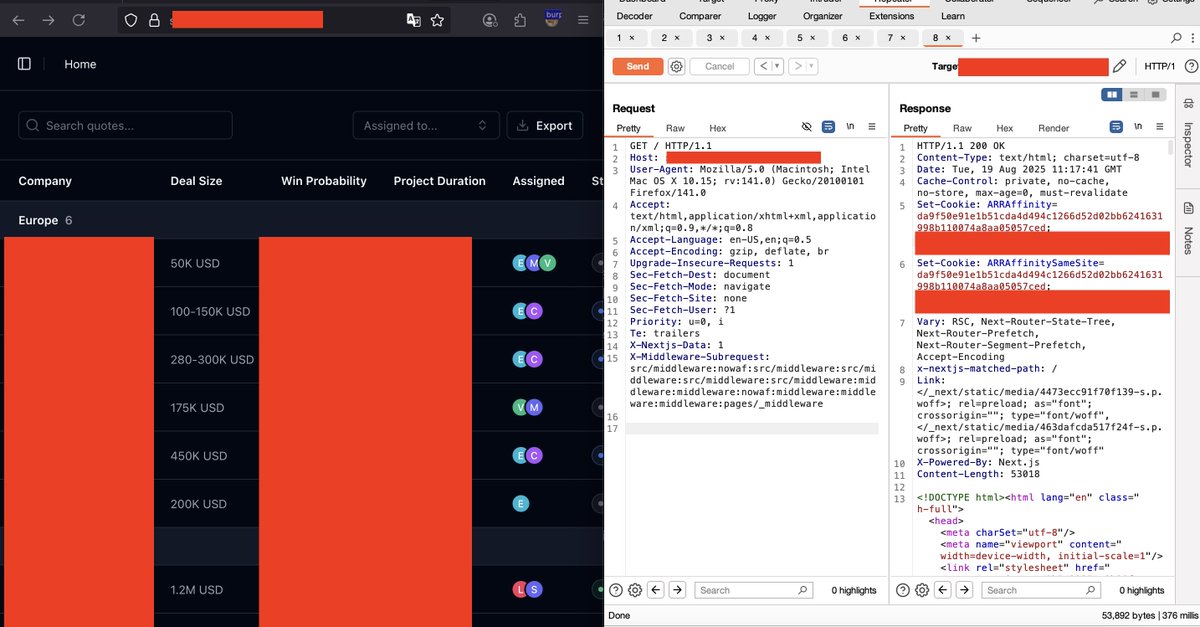
Task: Click the Home breadcrumb
Action: (80, 64)
